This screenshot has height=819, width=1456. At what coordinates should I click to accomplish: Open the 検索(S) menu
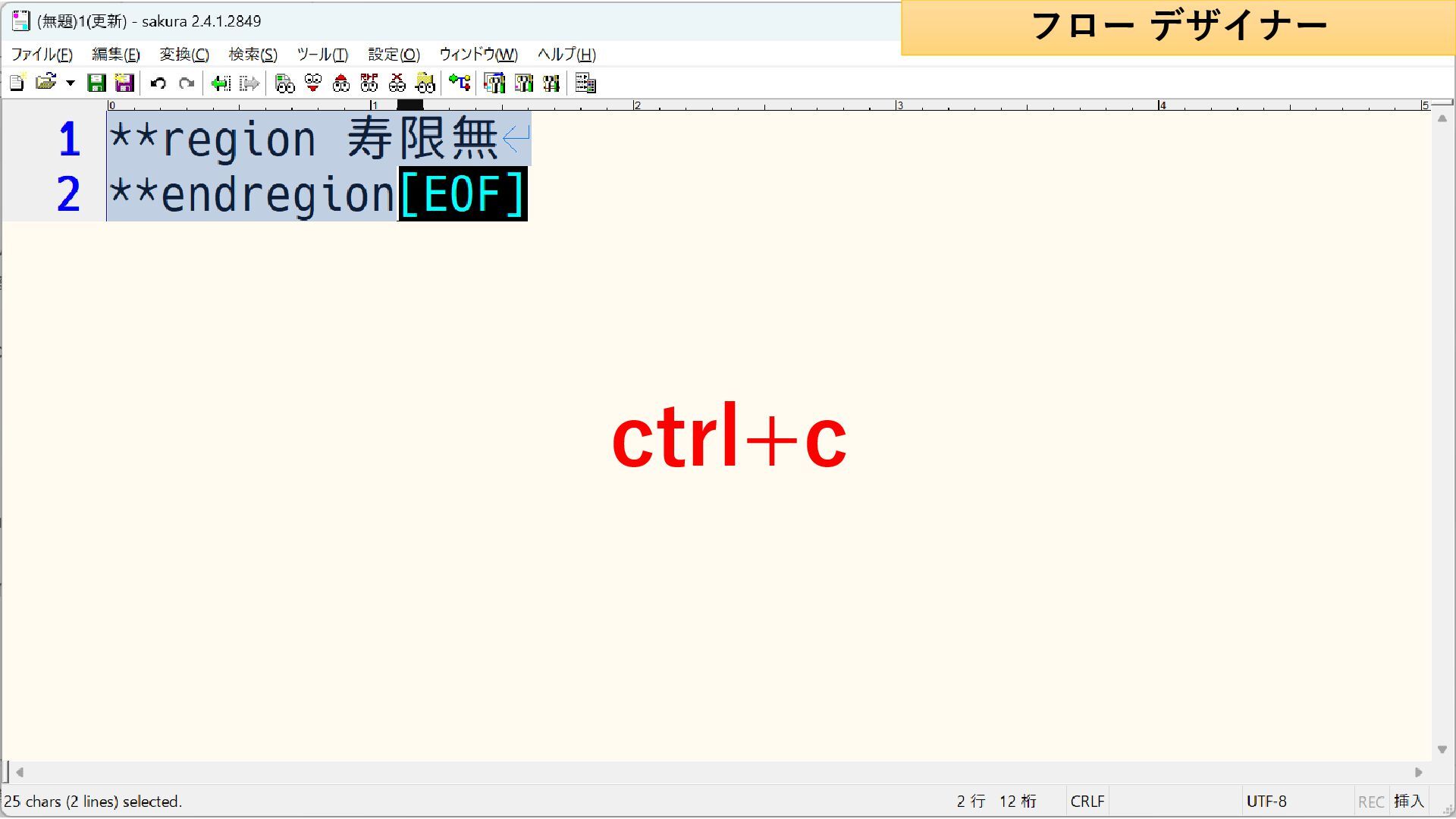tap(253, 55)
